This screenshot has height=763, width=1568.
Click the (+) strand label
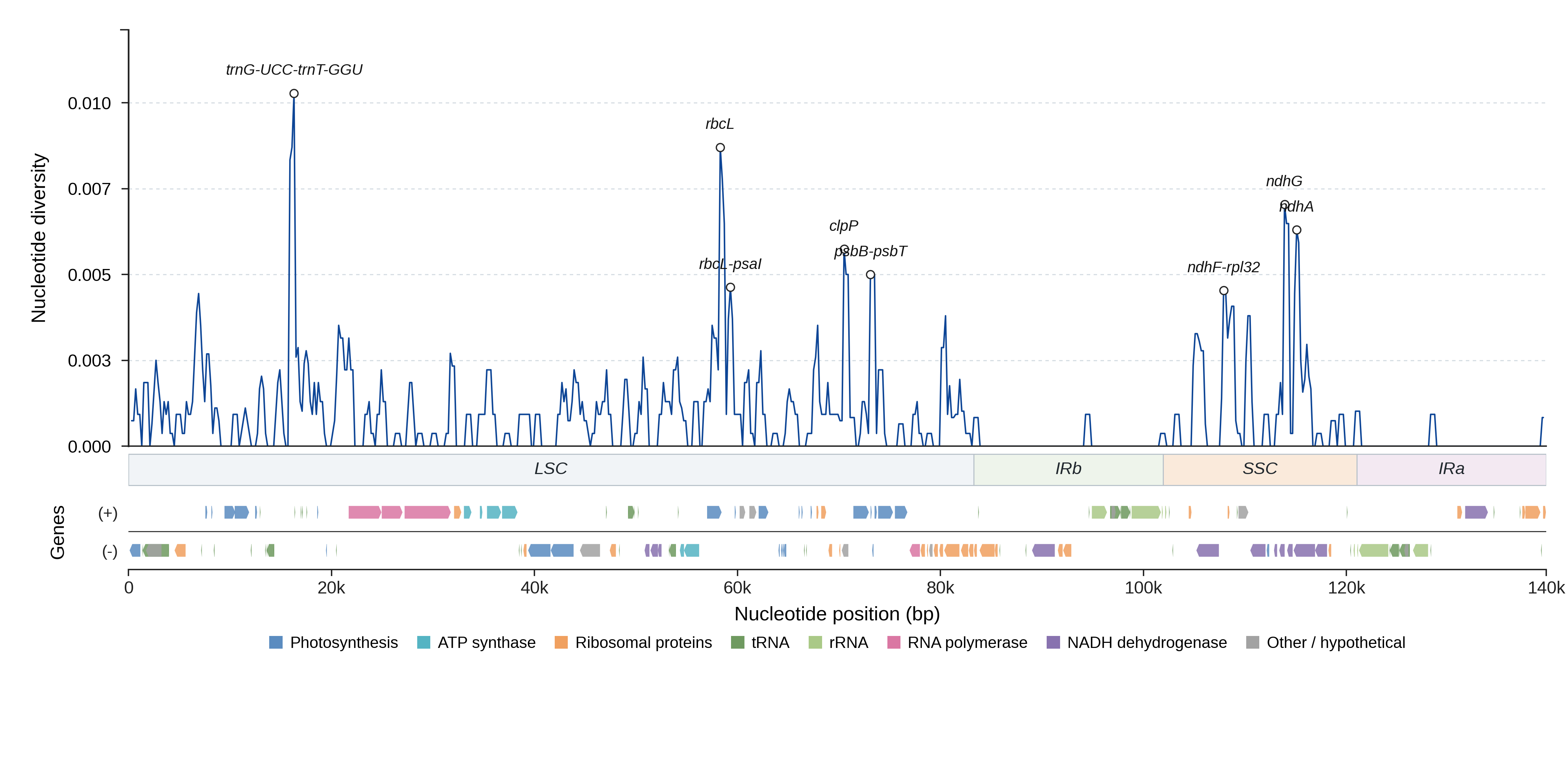click(x=108, y=513)
